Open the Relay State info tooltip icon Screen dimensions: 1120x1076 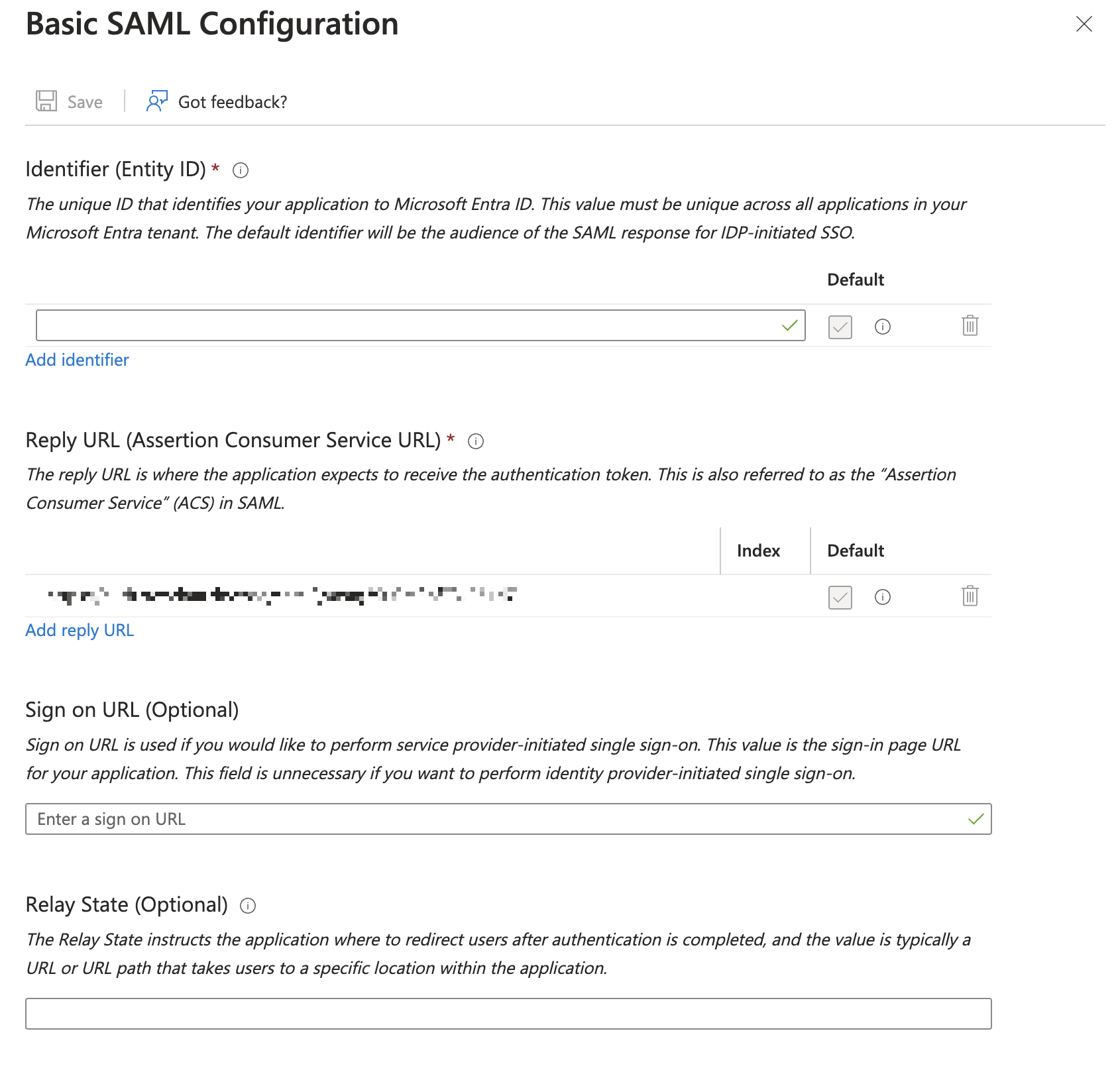pyautogui.click(x=247, y=906)
